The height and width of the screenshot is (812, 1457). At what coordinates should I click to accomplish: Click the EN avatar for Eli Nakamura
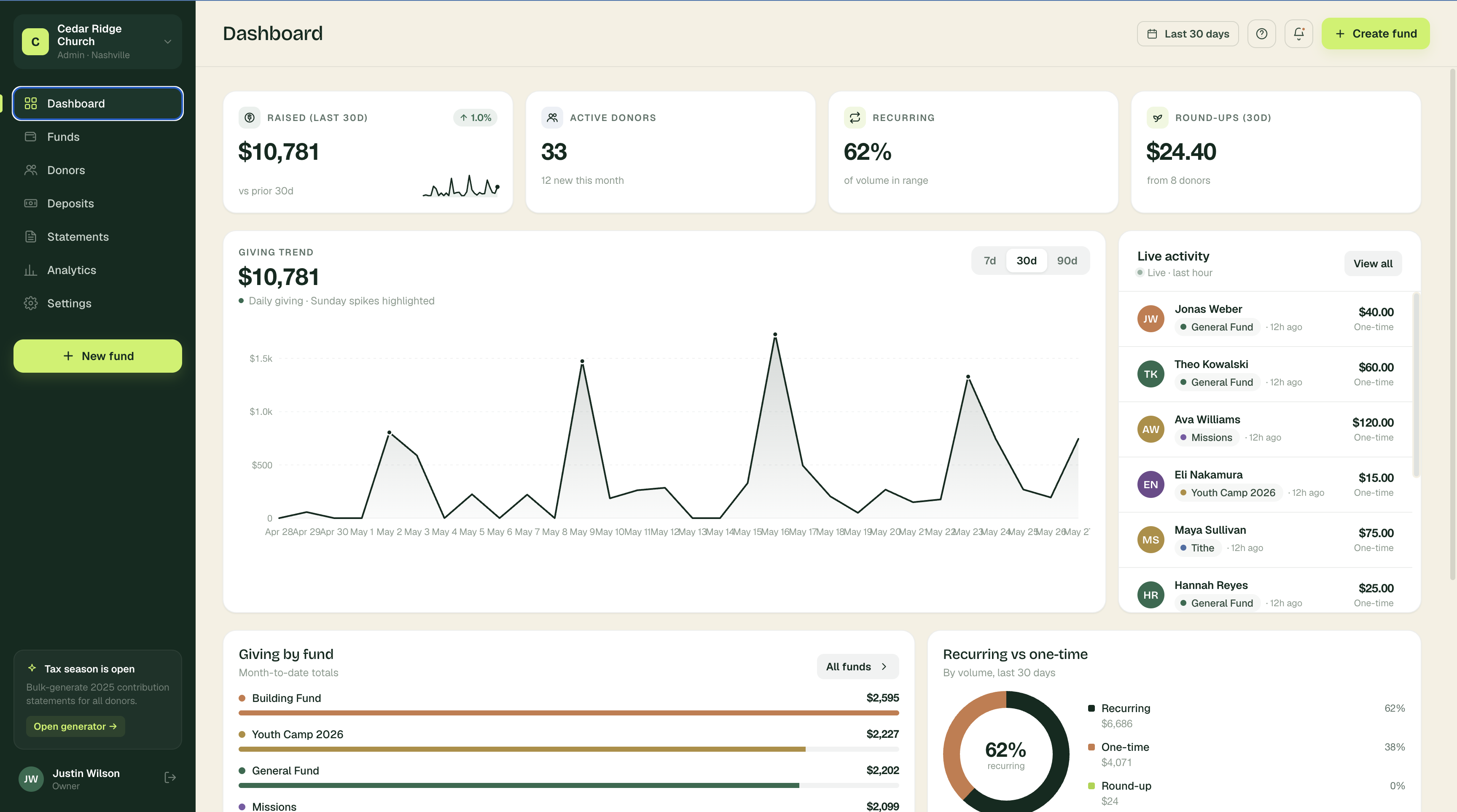click(x=1151, y=484)
